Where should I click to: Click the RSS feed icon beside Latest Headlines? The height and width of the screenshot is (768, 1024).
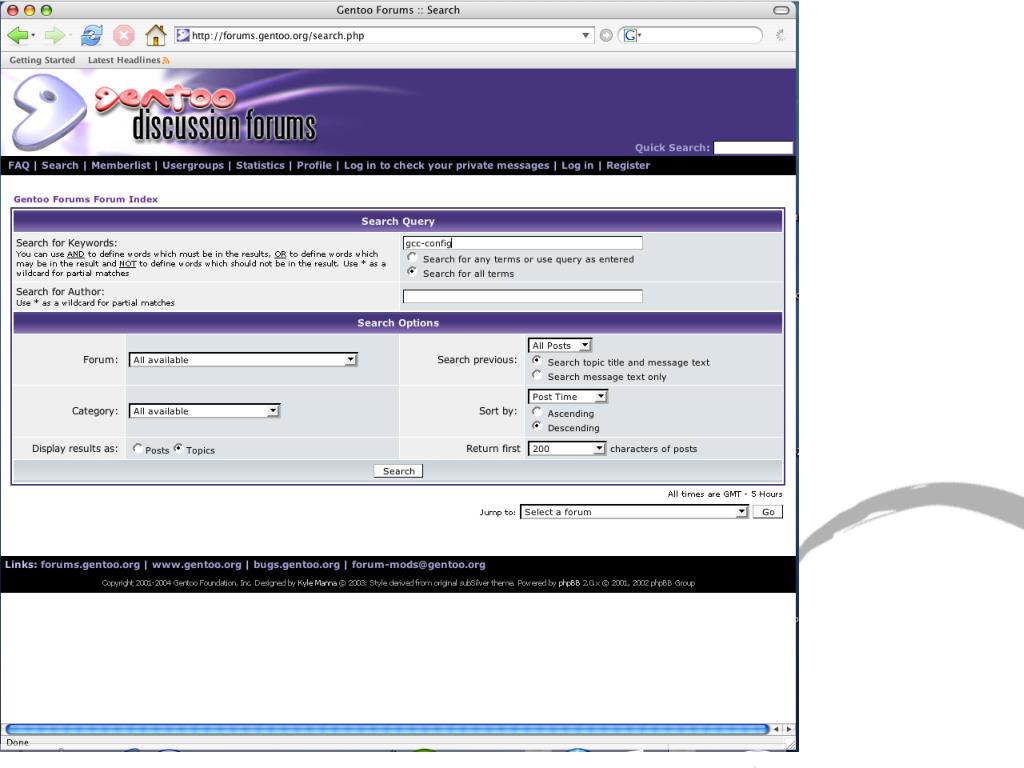pyautogui.click(x=166, y=61)
